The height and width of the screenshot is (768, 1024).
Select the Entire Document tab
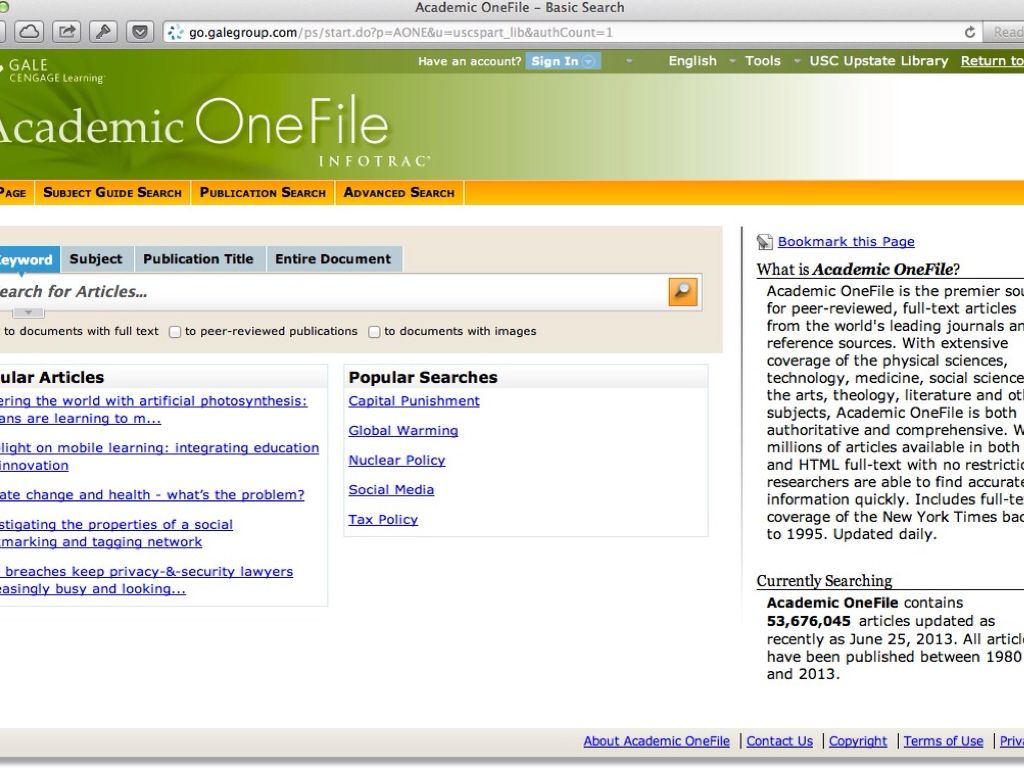click(x=333, y=259)
